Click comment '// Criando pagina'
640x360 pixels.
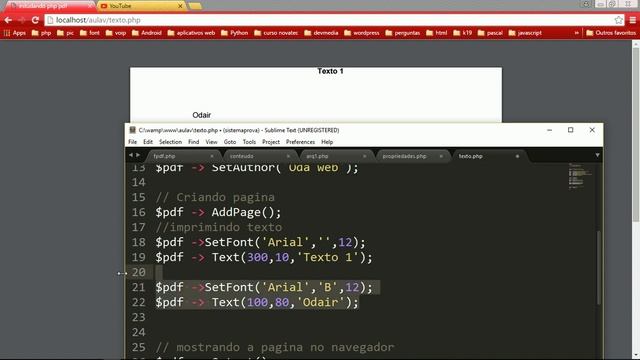coord(215,197)
